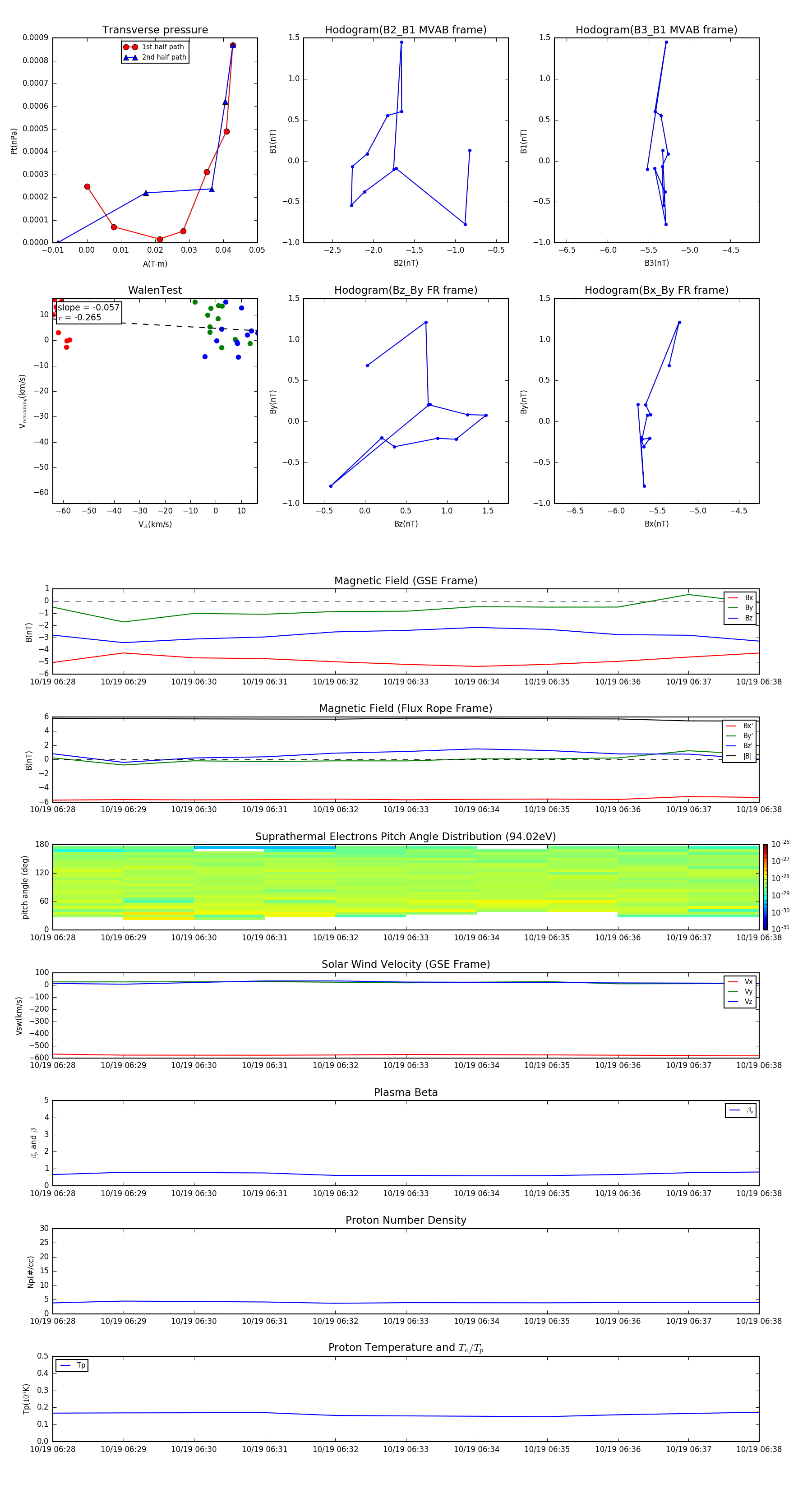Click the 'Tp' legend in the temperature plot
Viewport: 812px width, 1489px height.
pos(72,1365)
